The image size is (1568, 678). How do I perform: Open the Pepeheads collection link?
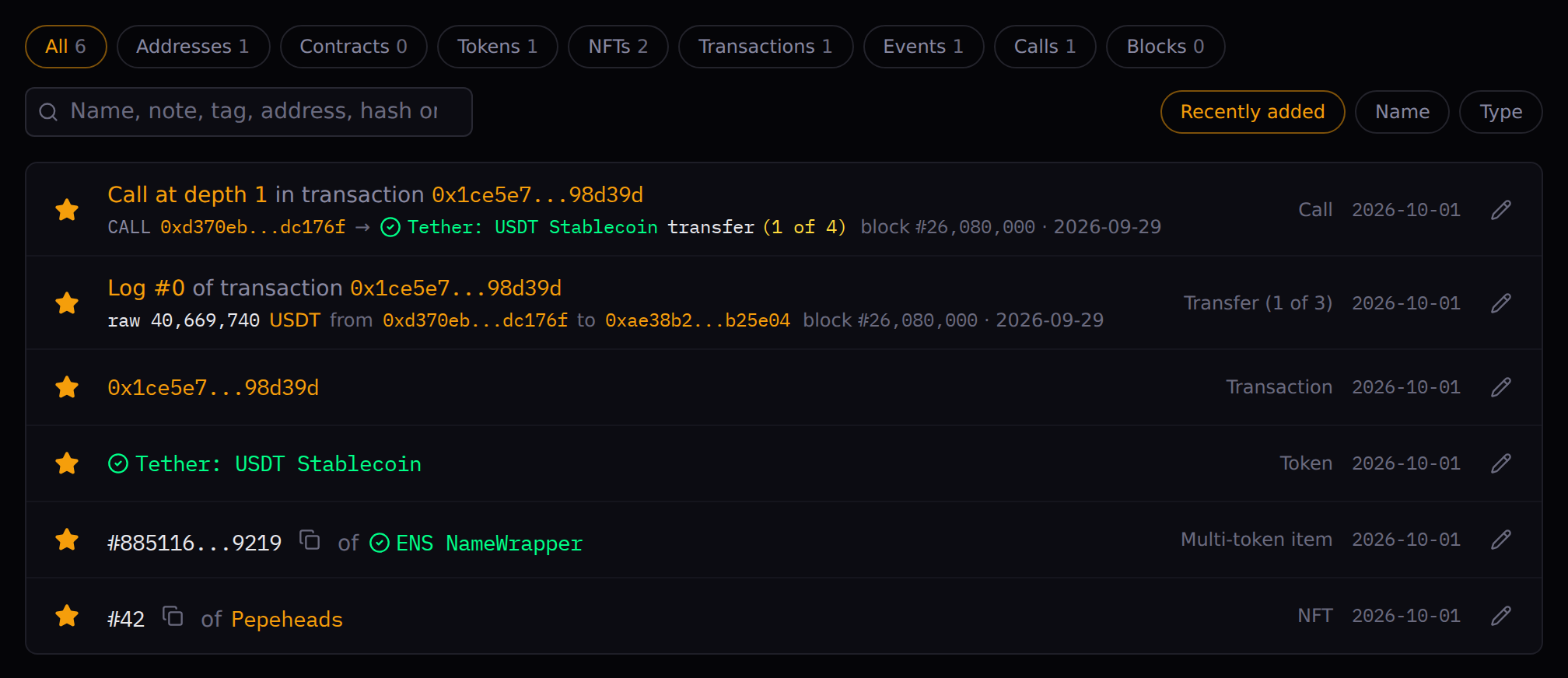tap(287, 619)
